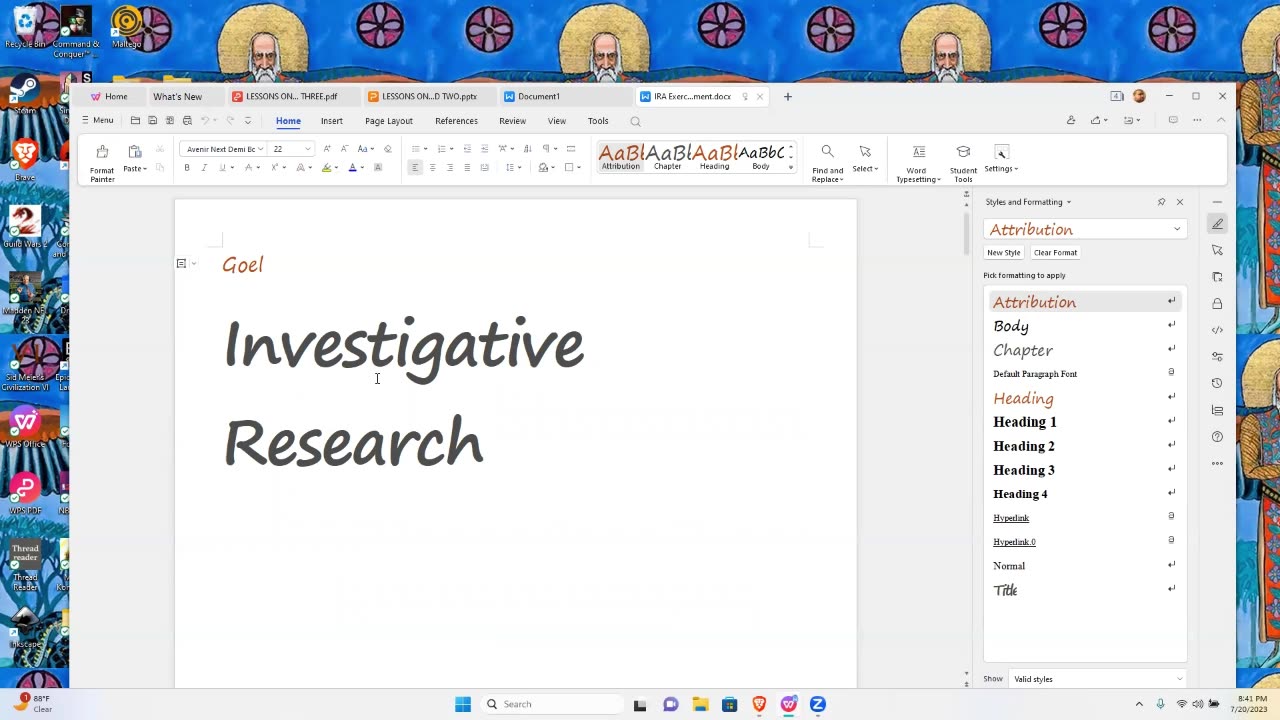Viewport: 1280px width, 720px height.
Task: Click the Clear formatting eraser icon
Action: click(x=388, y=149)
